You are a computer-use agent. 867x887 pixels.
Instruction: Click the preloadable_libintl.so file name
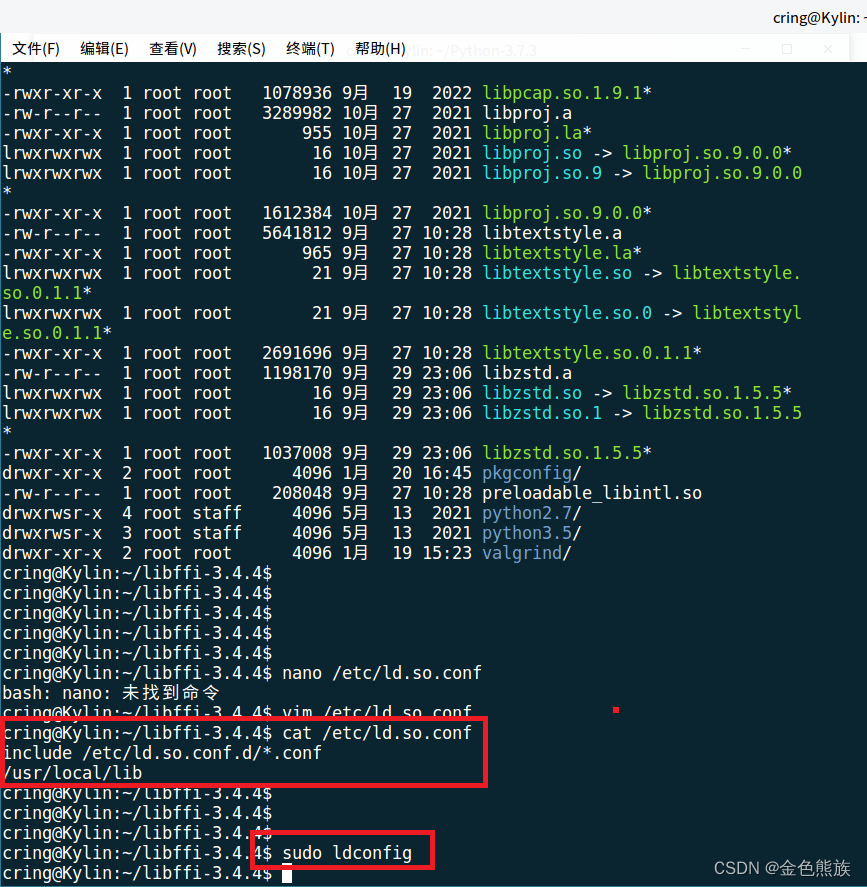[592, 493]
